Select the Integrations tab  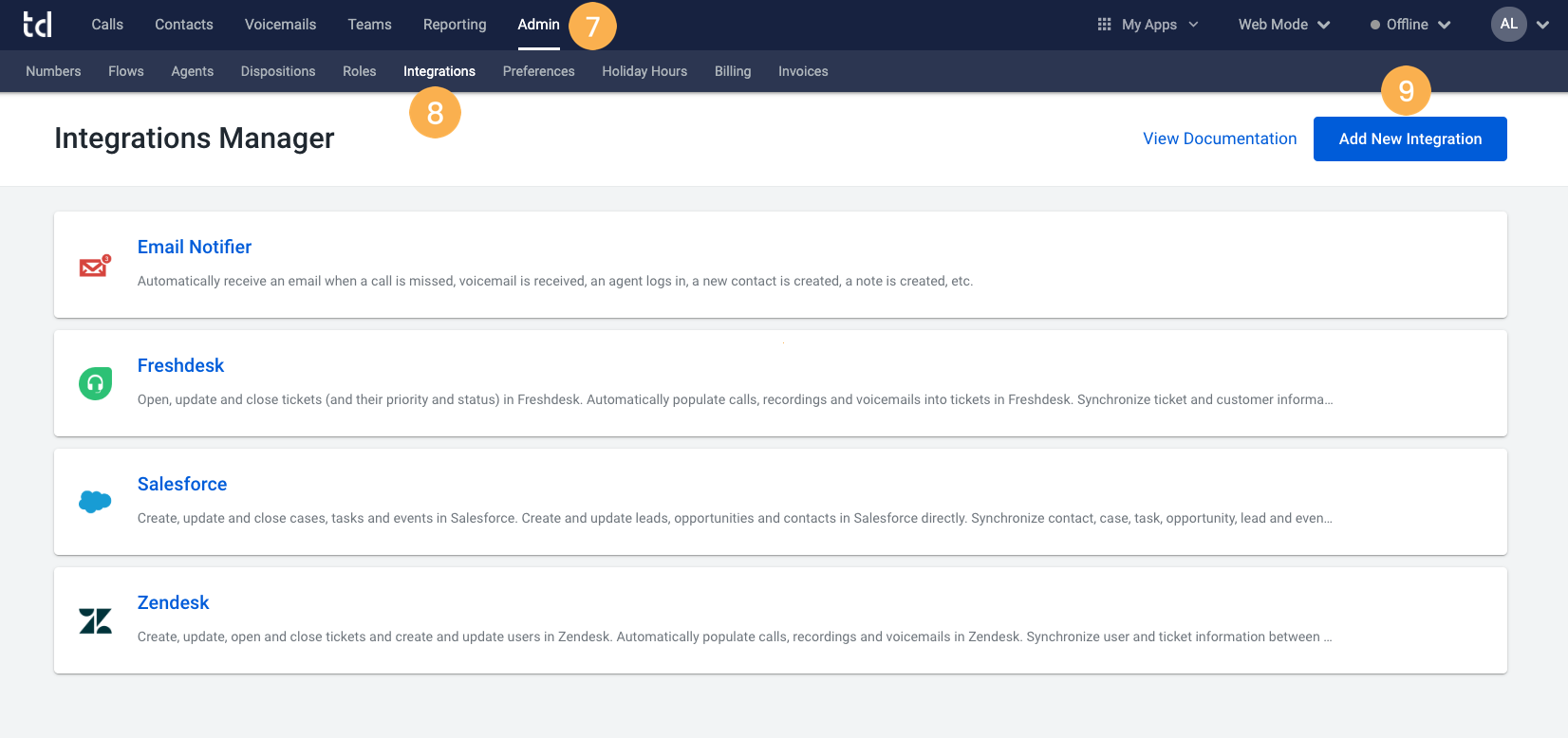pyautogui.click(x=439, y=71)
